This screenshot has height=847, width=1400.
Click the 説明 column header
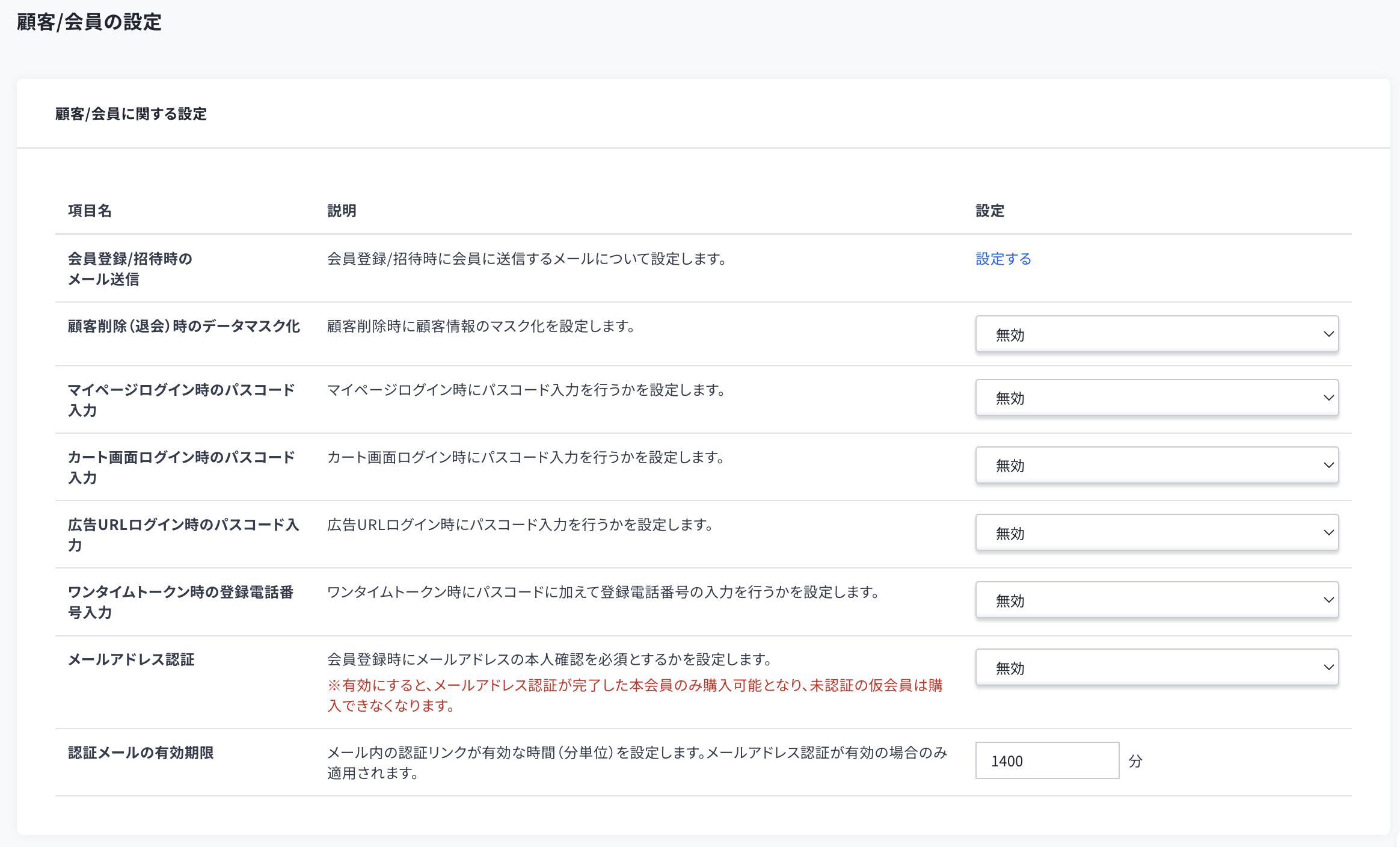(342, 211)
